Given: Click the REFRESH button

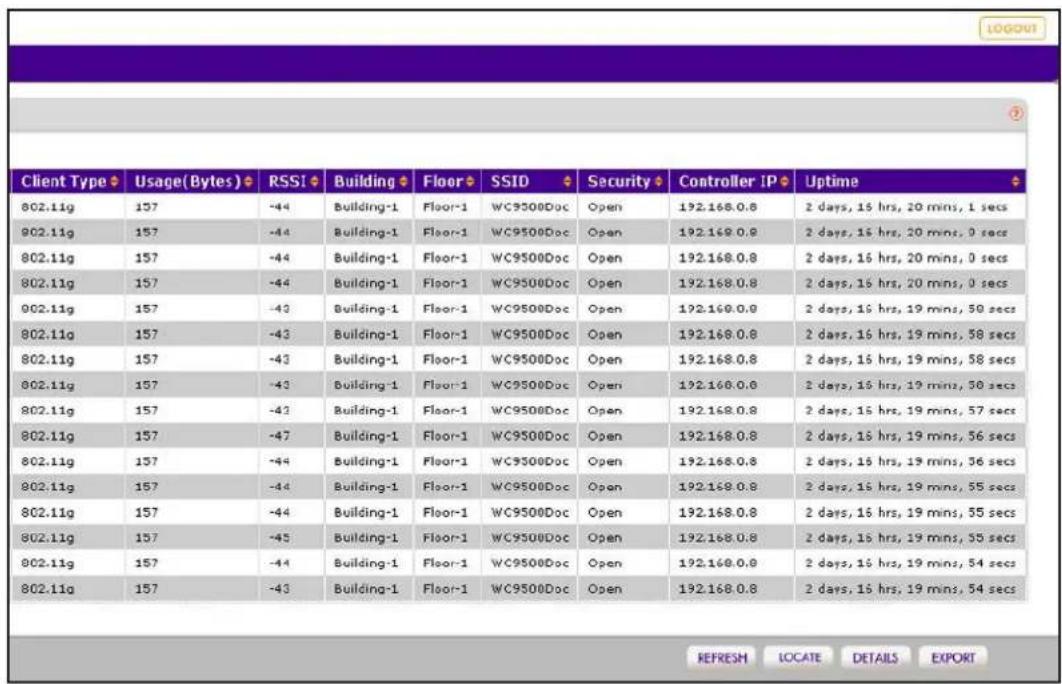Looking at the screenshot, I should click(x=722, y=658).
